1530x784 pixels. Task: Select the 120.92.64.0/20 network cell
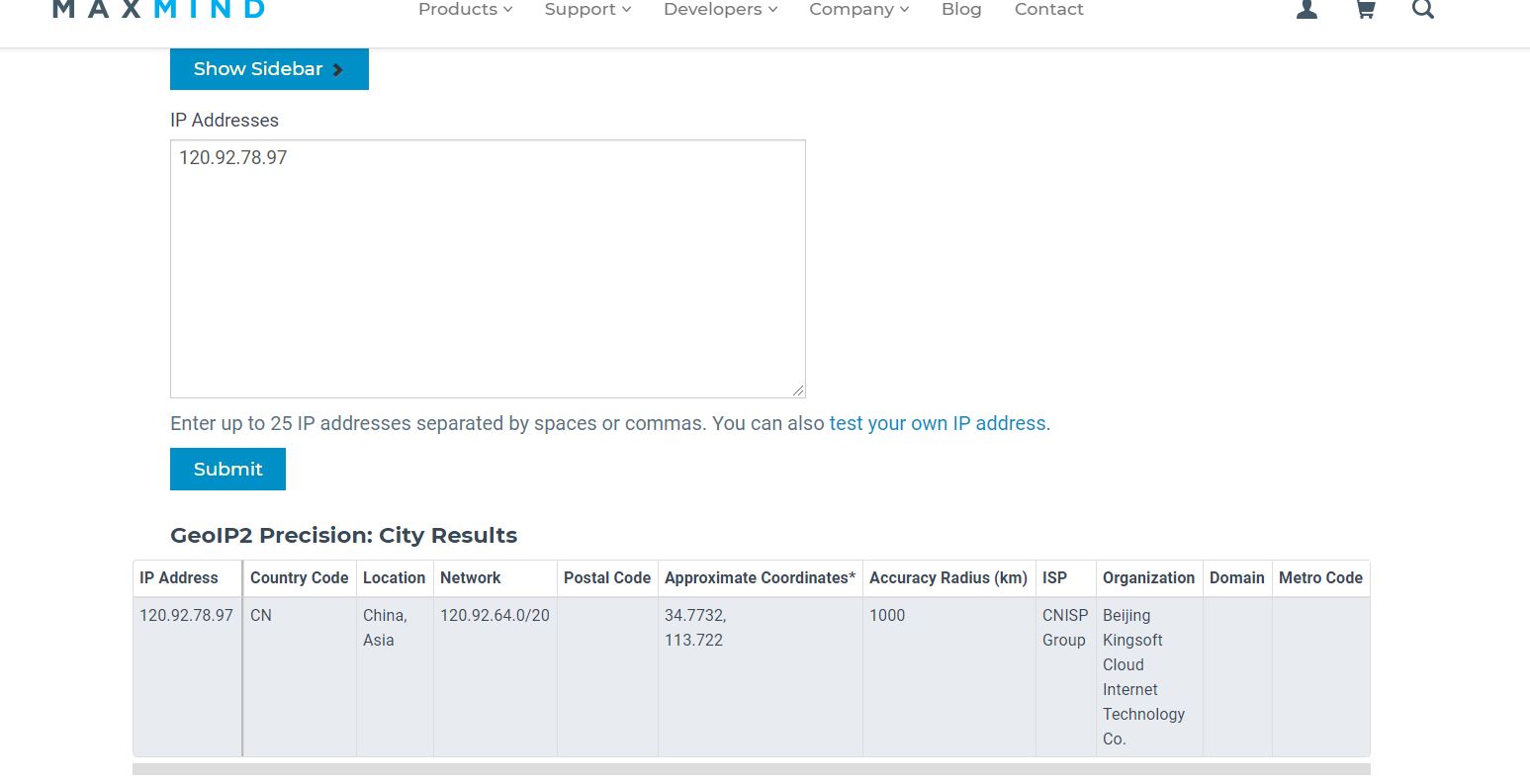495,676
